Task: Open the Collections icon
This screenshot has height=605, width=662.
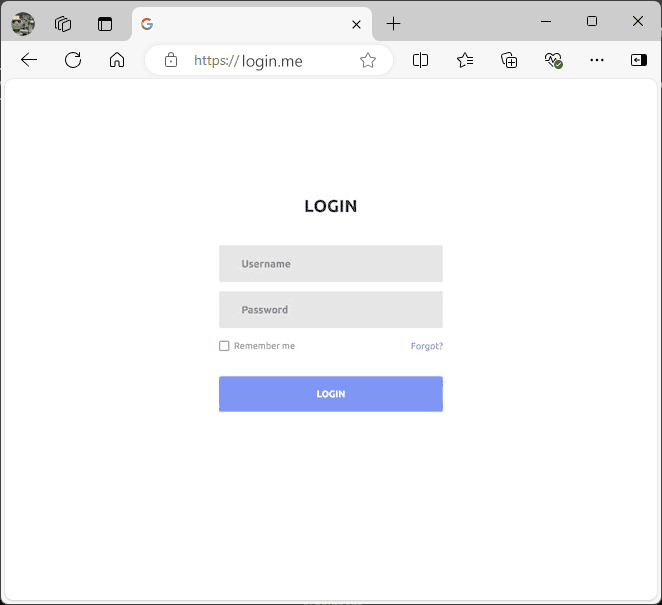Action: click(509, 60)
